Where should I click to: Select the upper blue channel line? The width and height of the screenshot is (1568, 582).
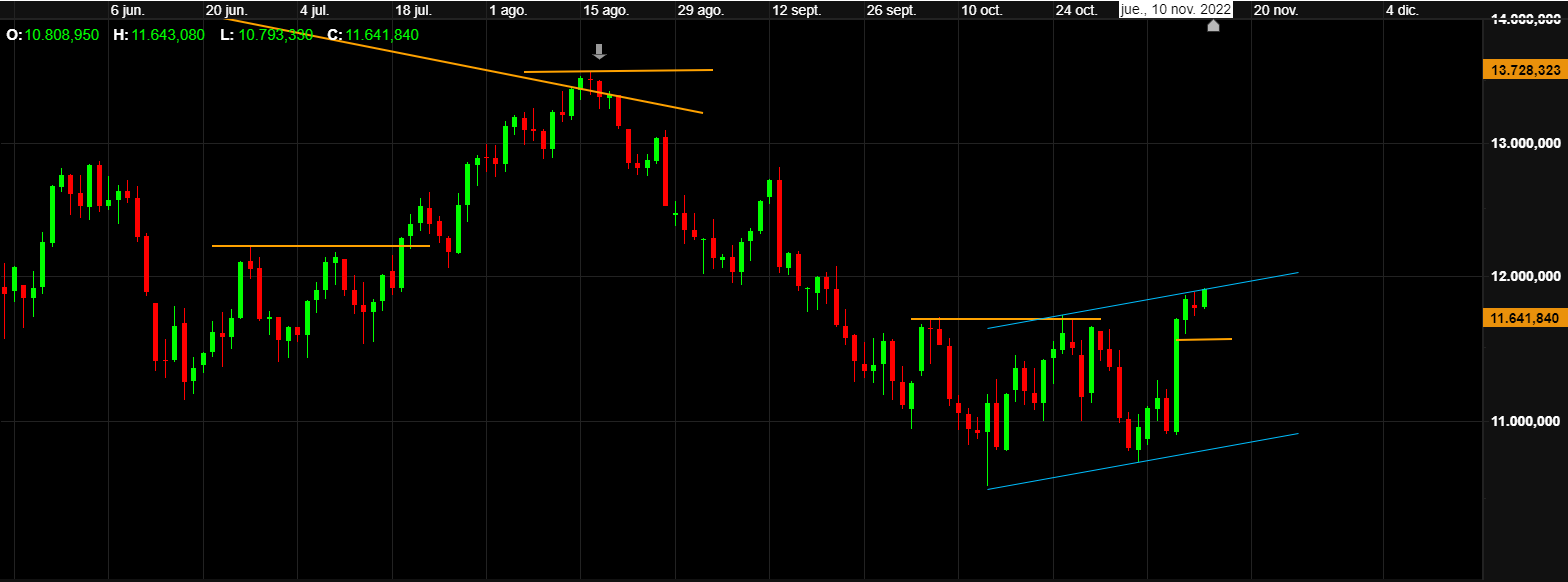pyautogui.click(x=1142, y=300)
